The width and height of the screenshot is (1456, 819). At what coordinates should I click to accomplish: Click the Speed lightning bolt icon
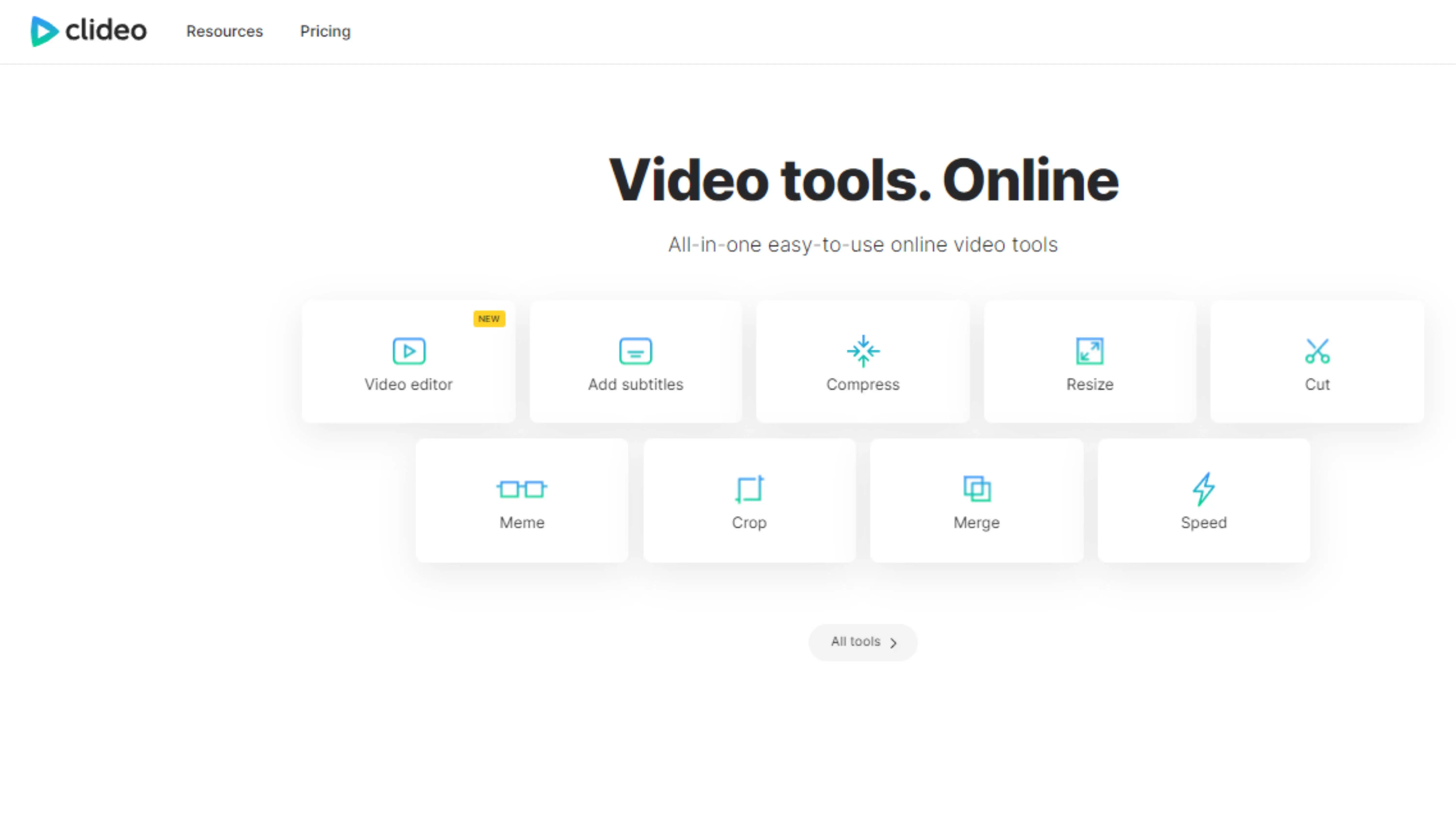(1204, 489)
